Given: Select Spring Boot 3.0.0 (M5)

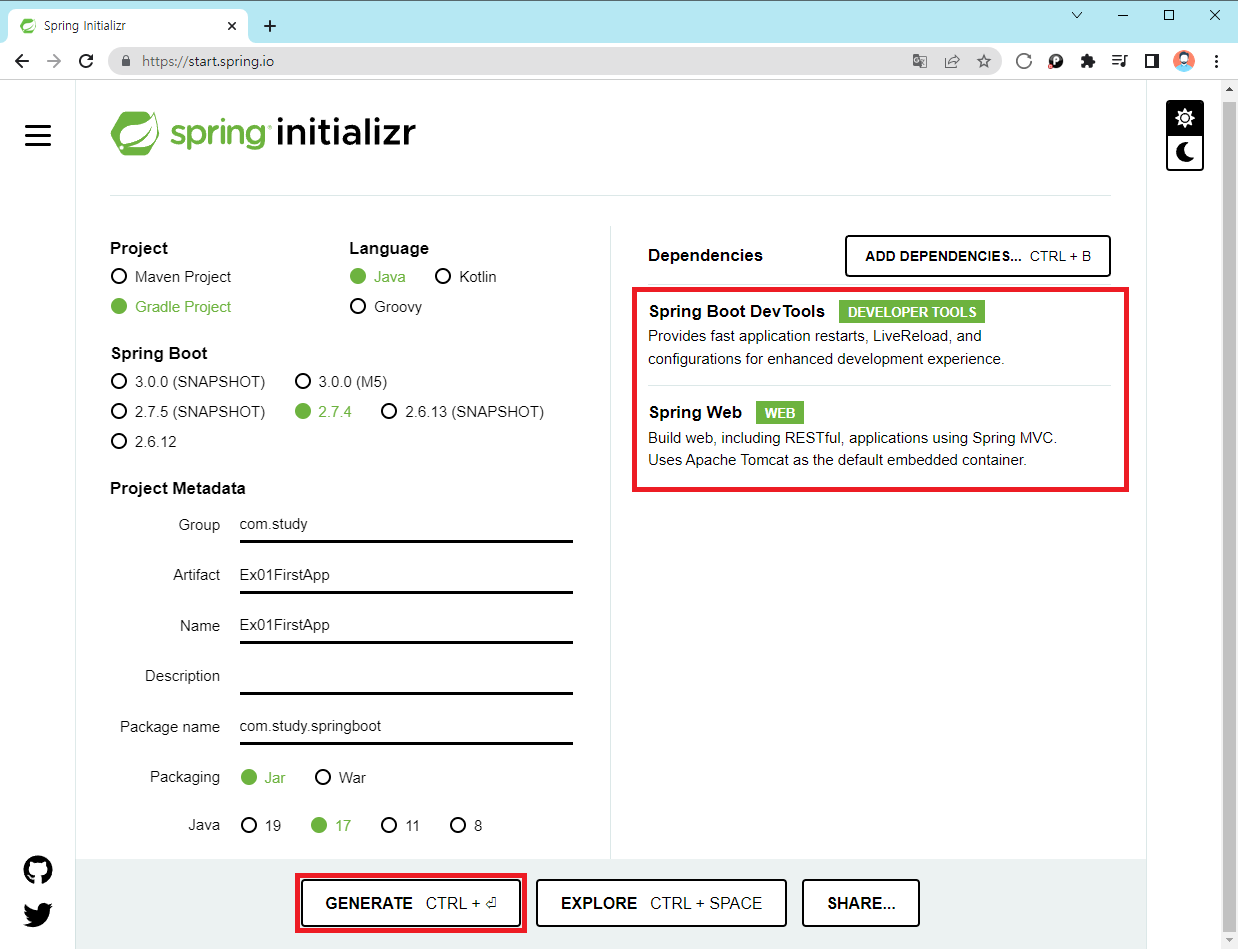Looking at the screenshot, I should tap(341, 382).
